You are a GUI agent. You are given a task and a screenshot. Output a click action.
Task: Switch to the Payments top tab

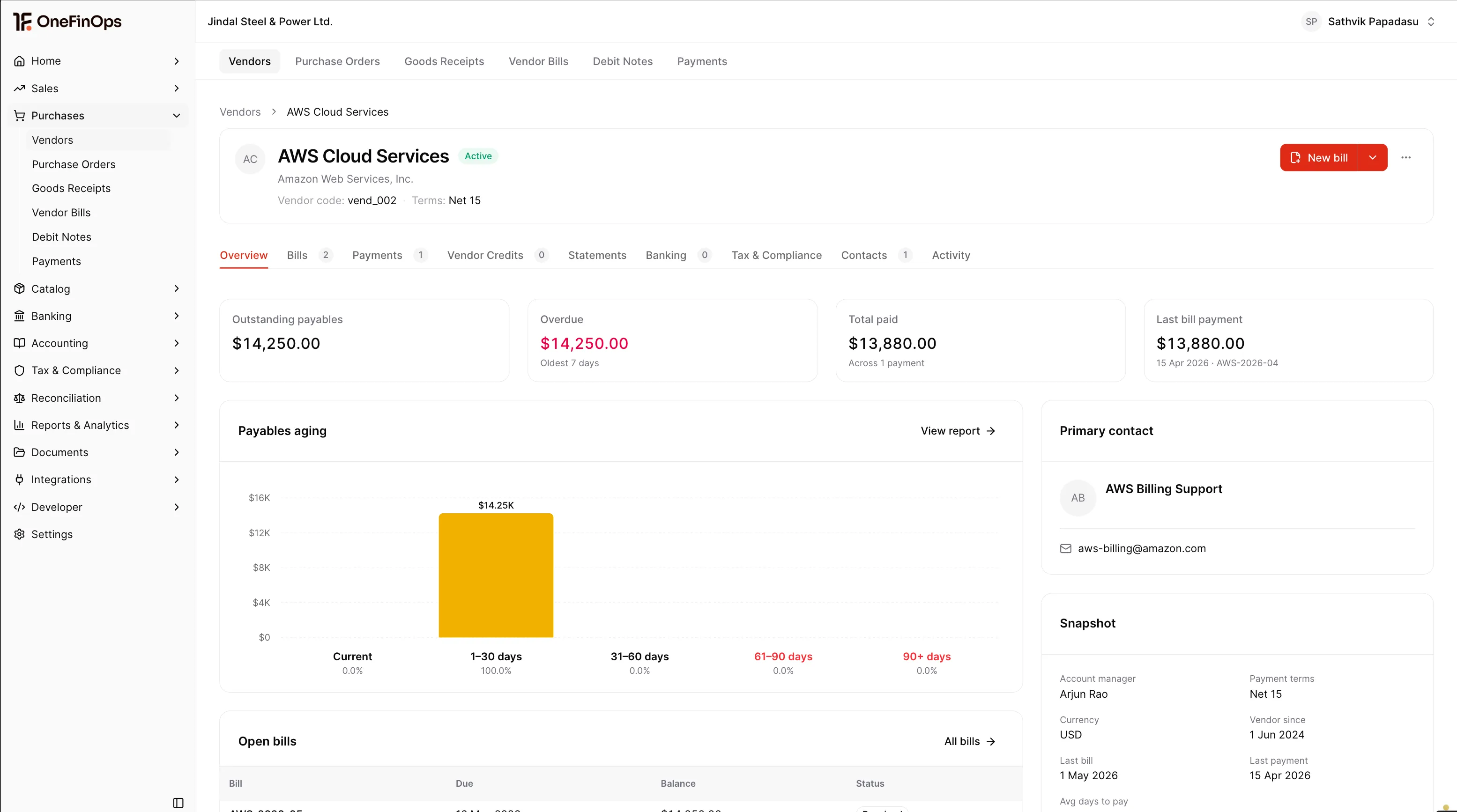click(x=702, y=61)
